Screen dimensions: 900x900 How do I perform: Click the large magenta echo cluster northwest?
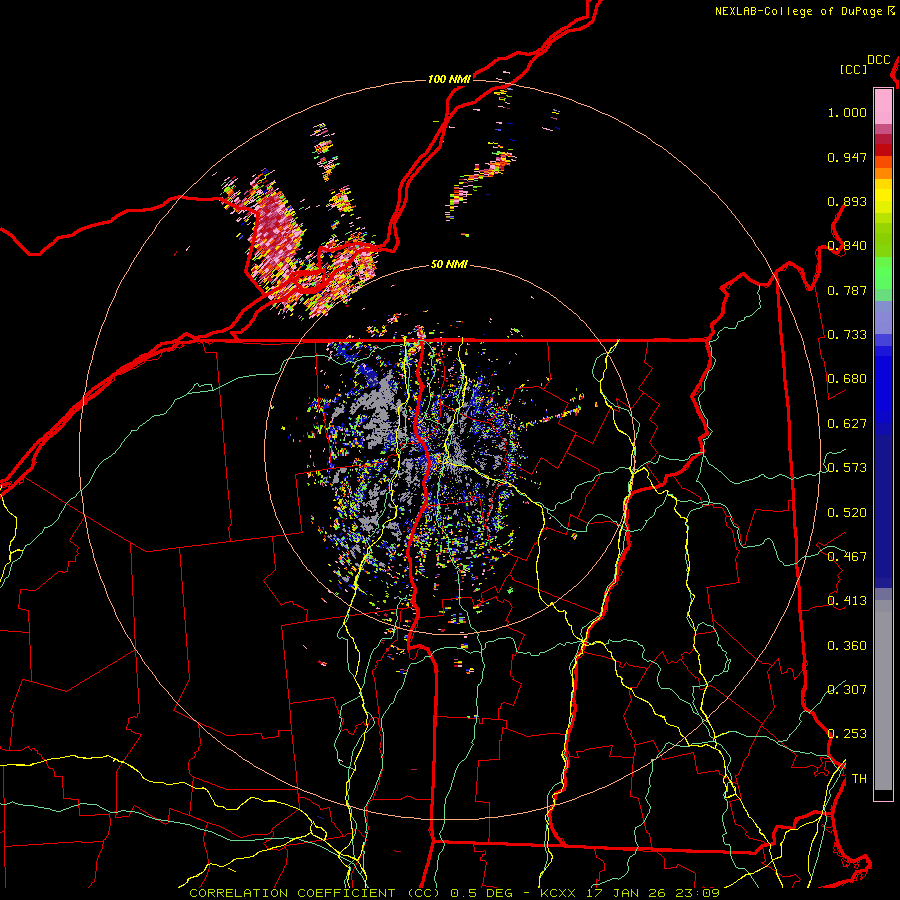[277, 228]
